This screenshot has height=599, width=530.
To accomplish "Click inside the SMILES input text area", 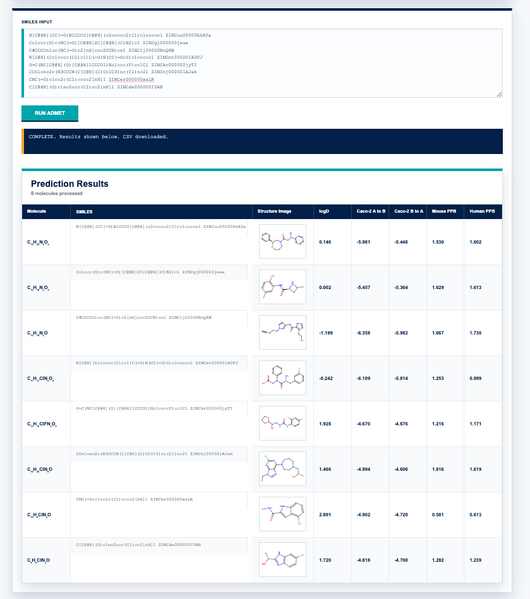I will coord(262,63).
